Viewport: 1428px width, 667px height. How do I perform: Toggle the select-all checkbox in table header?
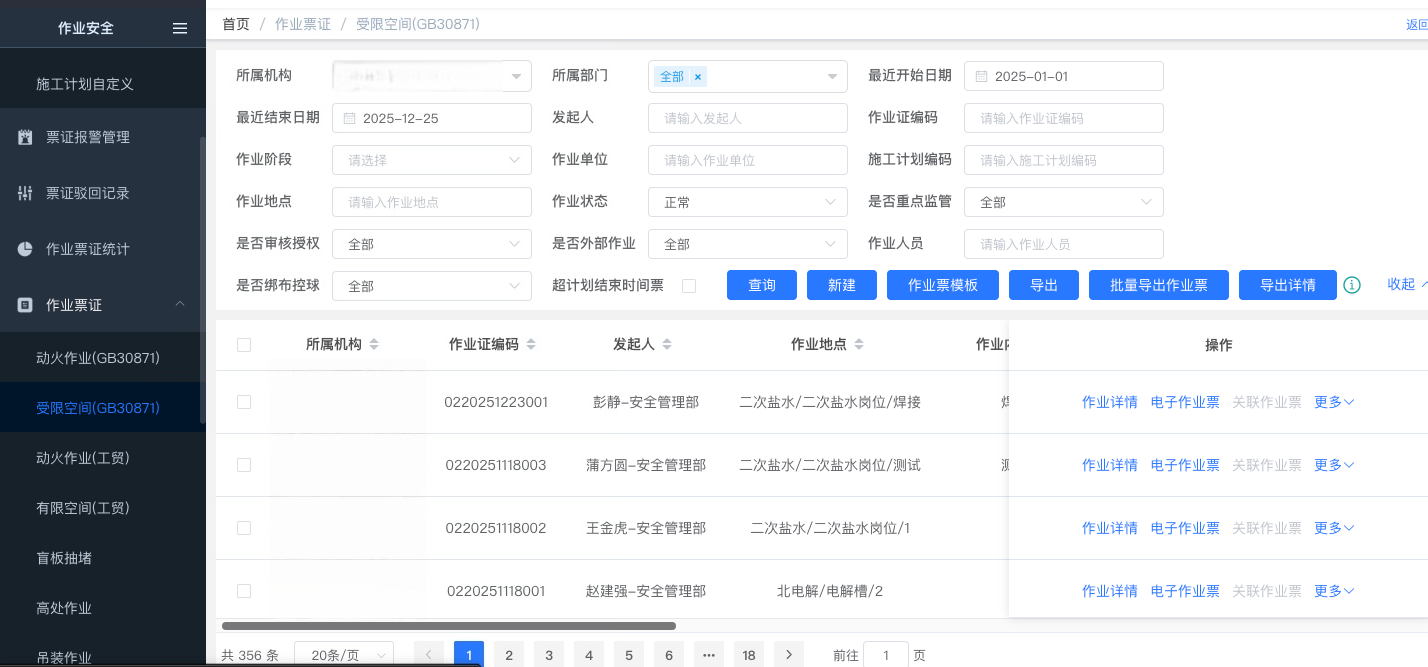tap(244, 345)
